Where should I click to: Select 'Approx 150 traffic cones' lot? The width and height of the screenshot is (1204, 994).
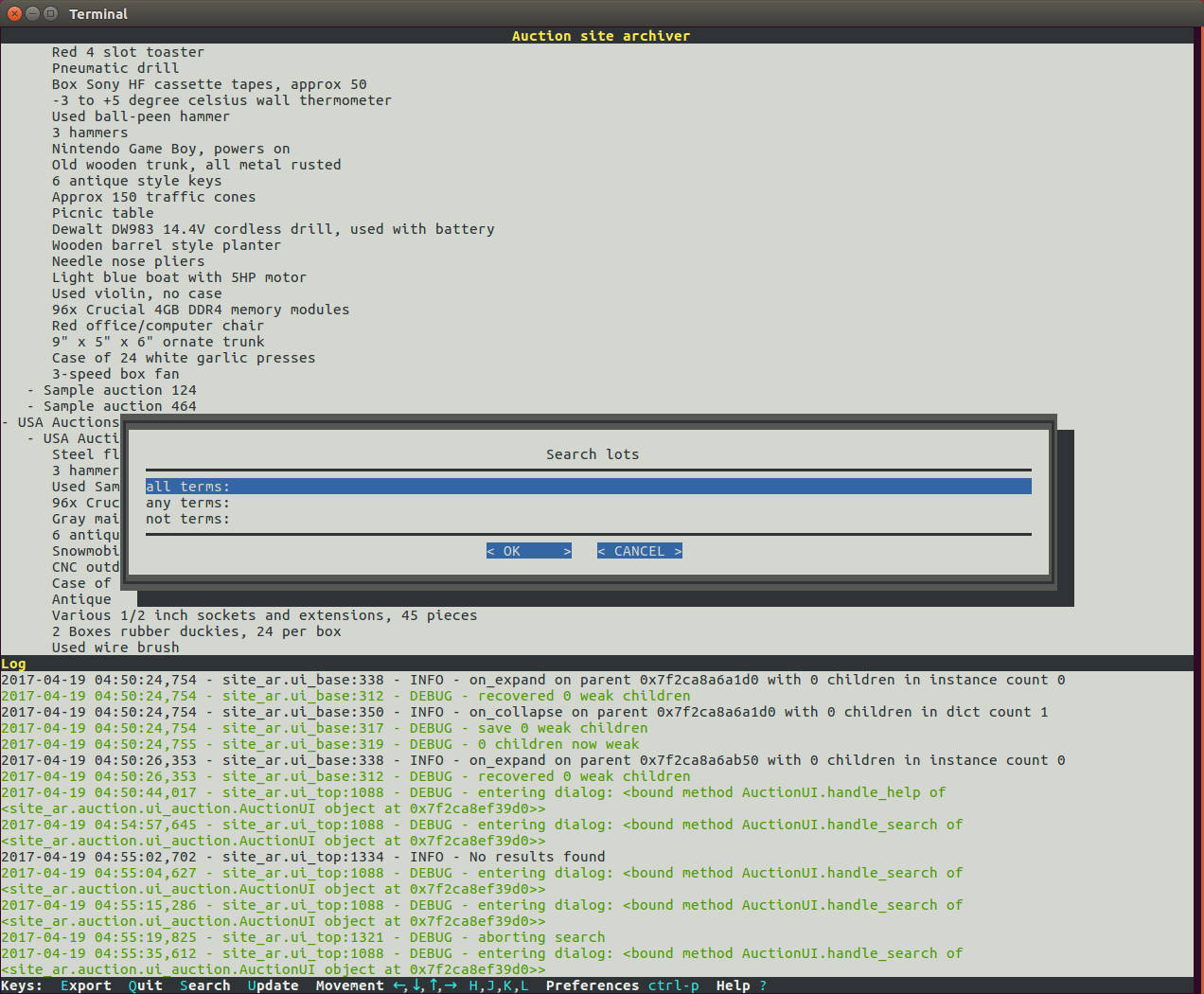pyautogui.click(x=154, y=197)
